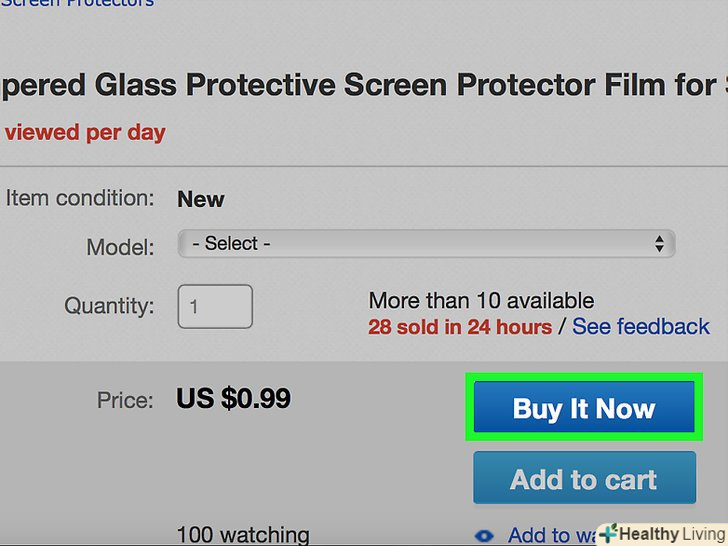Click the red 'viewed per day' text
Screen dimensions: 728x546
pos(85,132)
